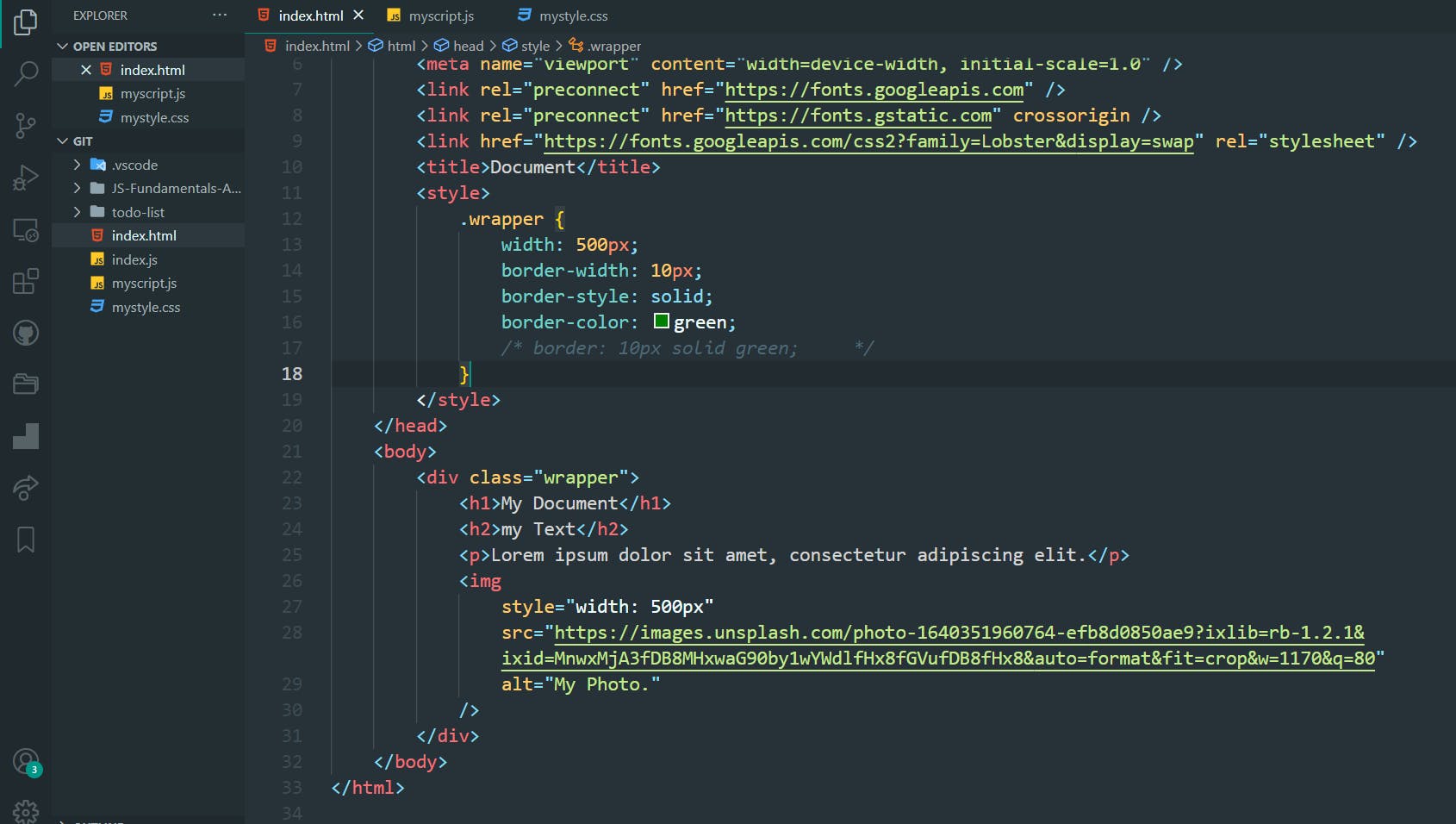
Task: Close index.html in Open Editors list
Action: click(x=86, y=70)
